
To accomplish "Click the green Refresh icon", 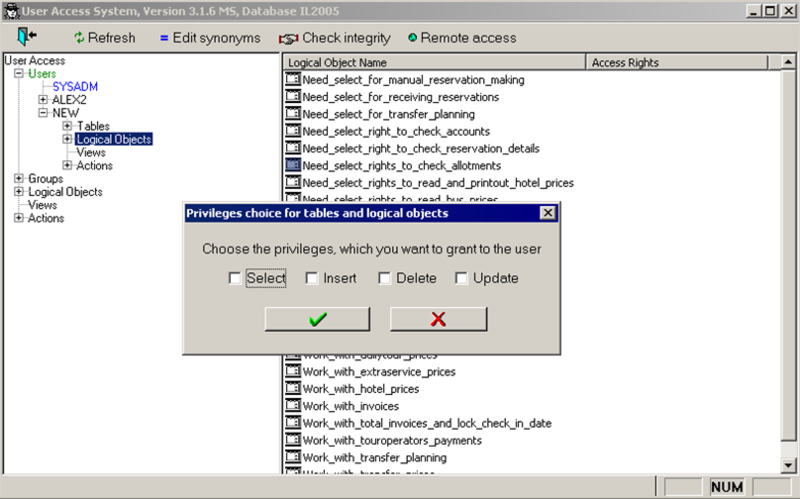I will pos(80,38).
